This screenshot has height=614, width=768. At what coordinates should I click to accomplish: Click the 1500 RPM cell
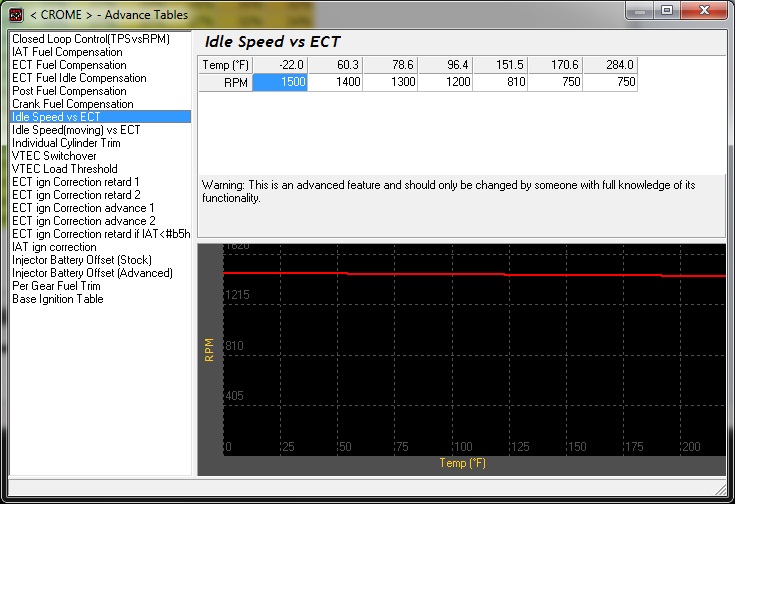[280, 82]
